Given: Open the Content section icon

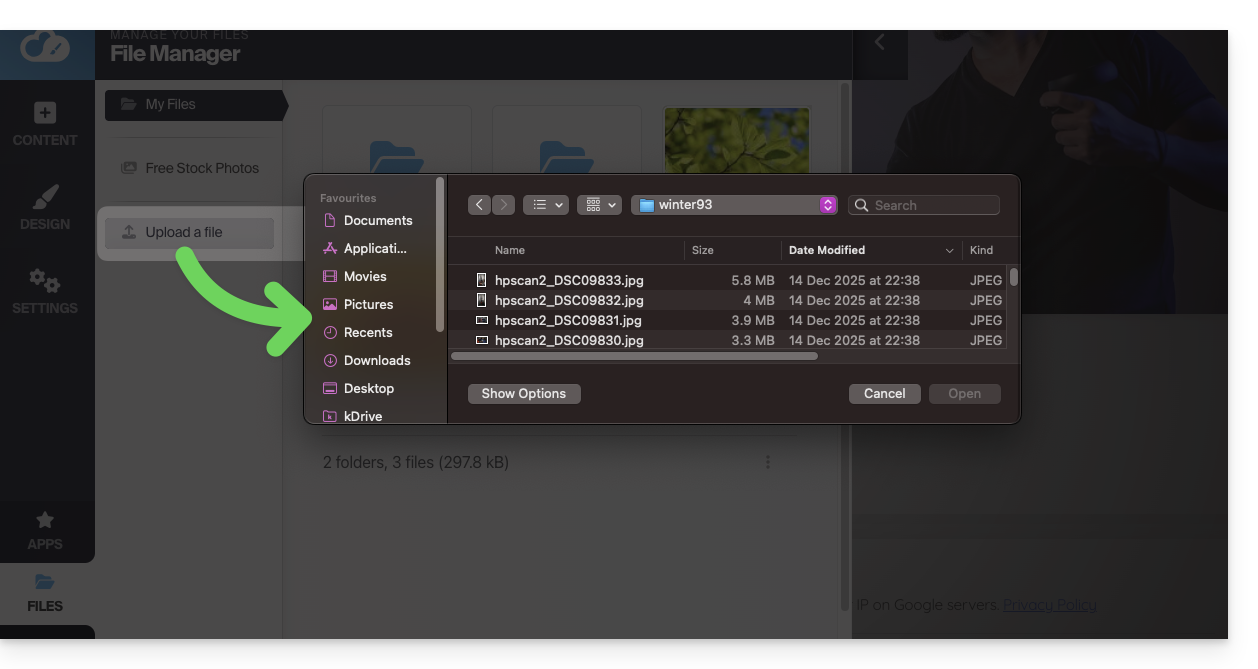Looking at the screenshot, I should click(45, 113).
